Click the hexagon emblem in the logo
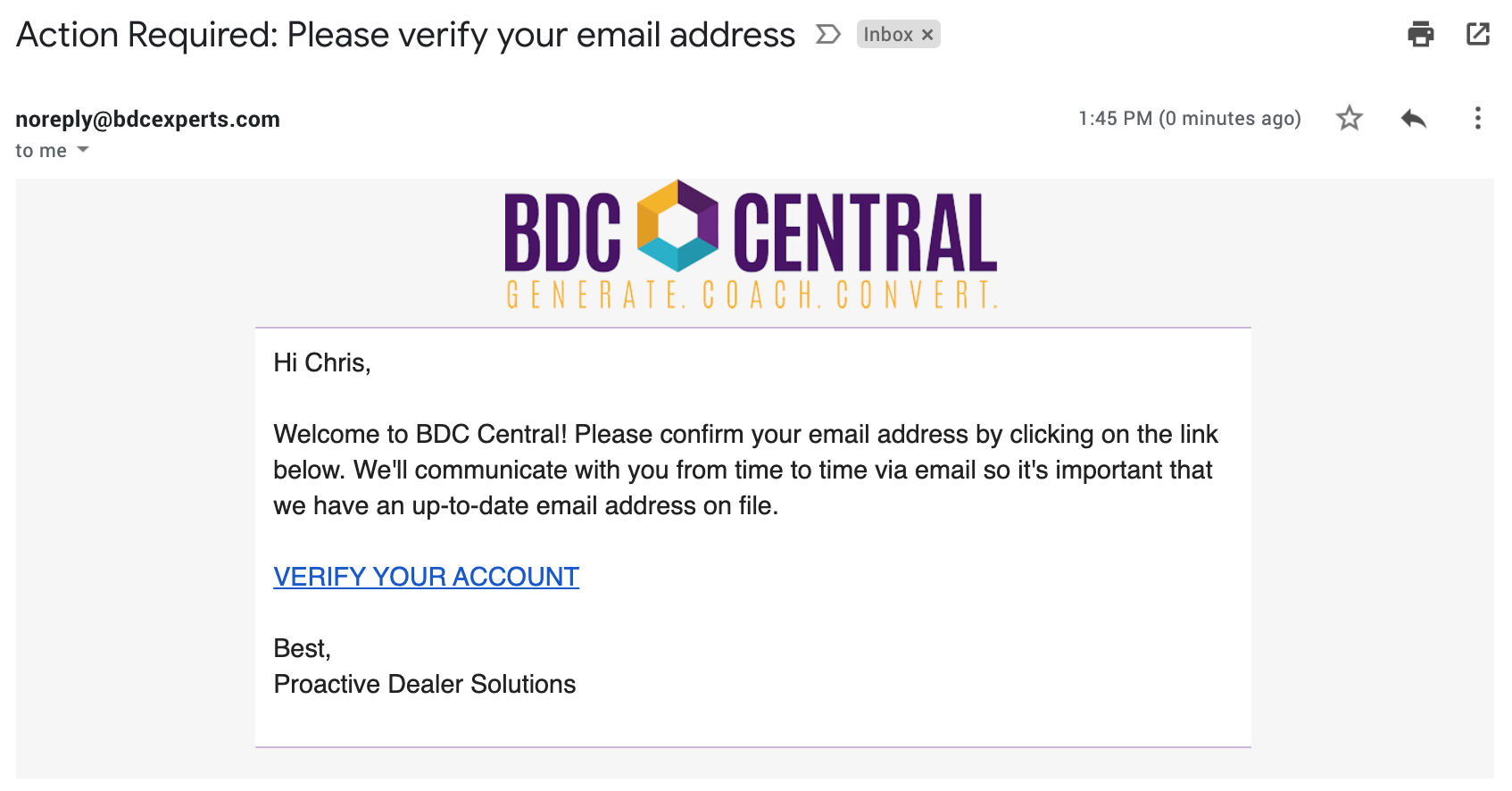 point(677,225)
